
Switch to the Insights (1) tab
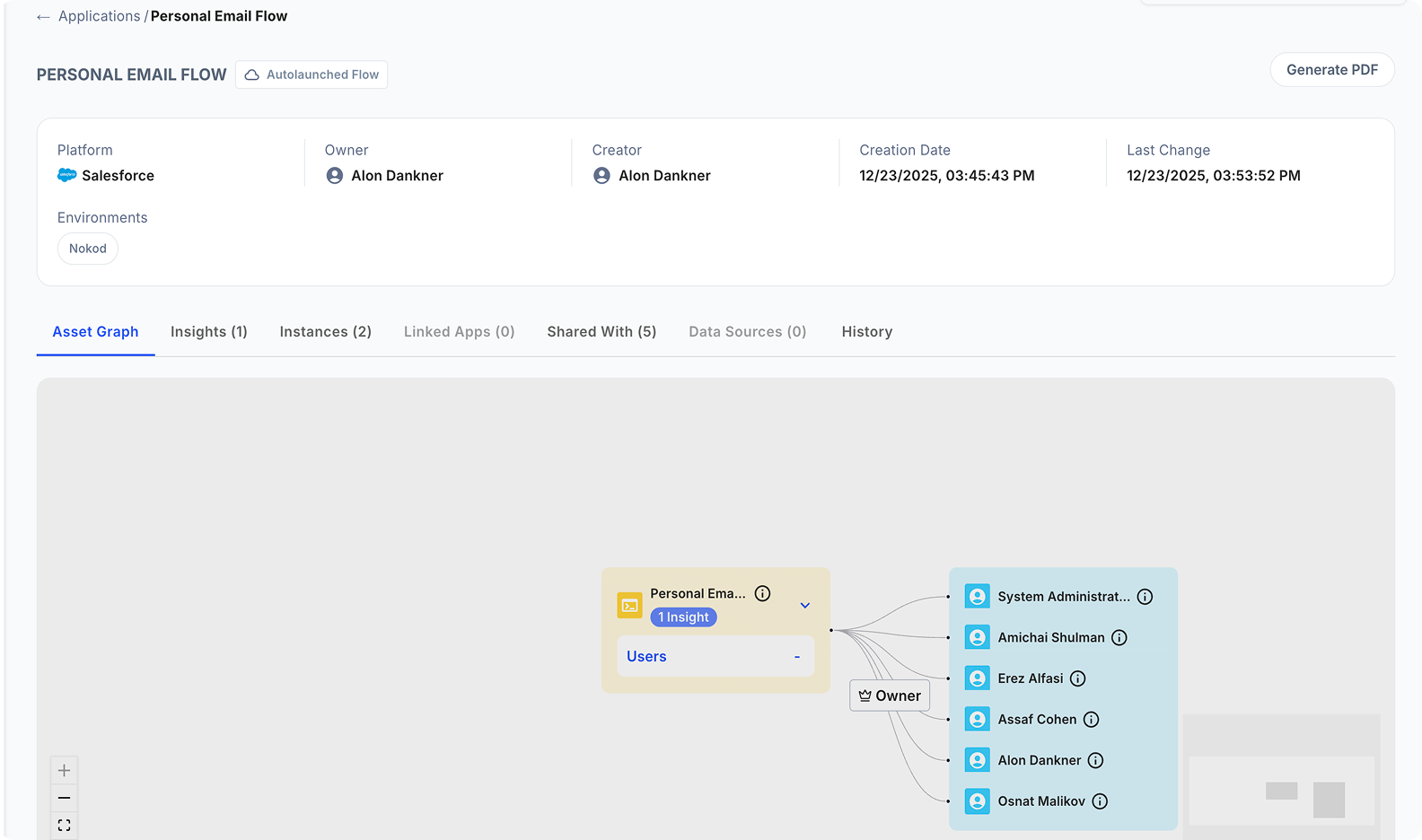pyautogui.click(x=208, y=332)
